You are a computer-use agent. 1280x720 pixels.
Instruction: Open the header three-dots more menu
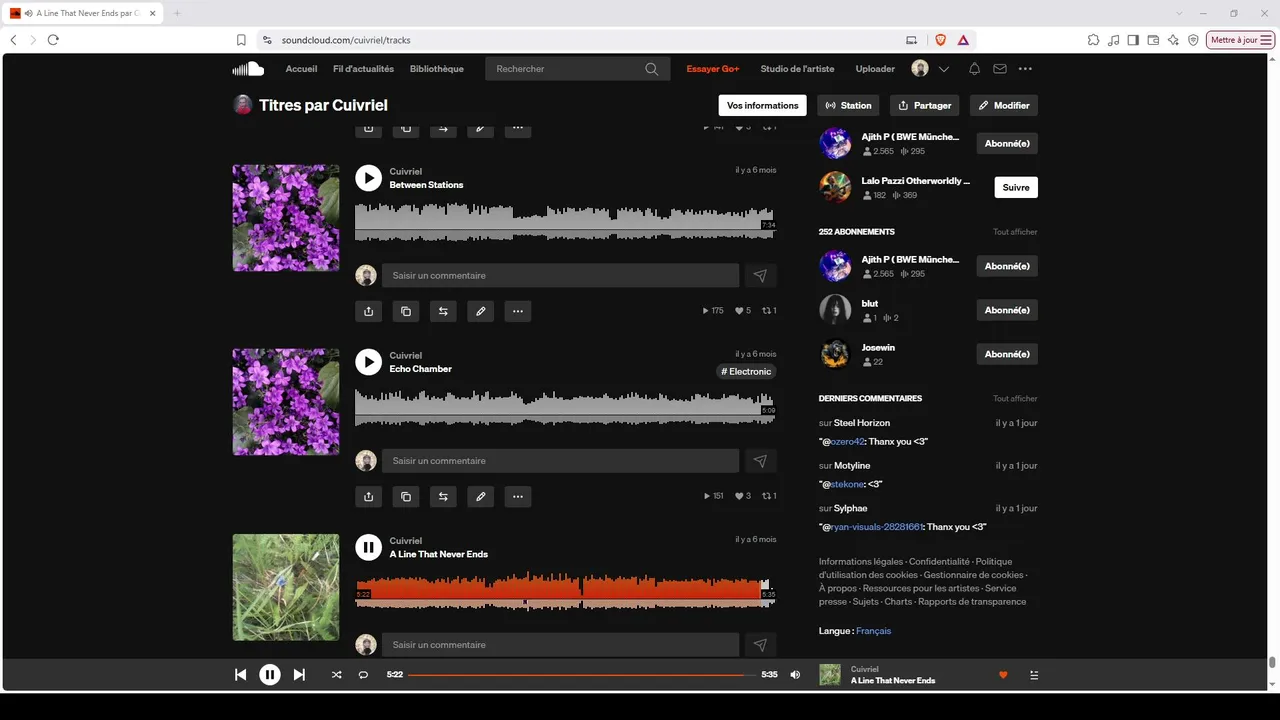pyautogui.click(x=1025, y=69)
